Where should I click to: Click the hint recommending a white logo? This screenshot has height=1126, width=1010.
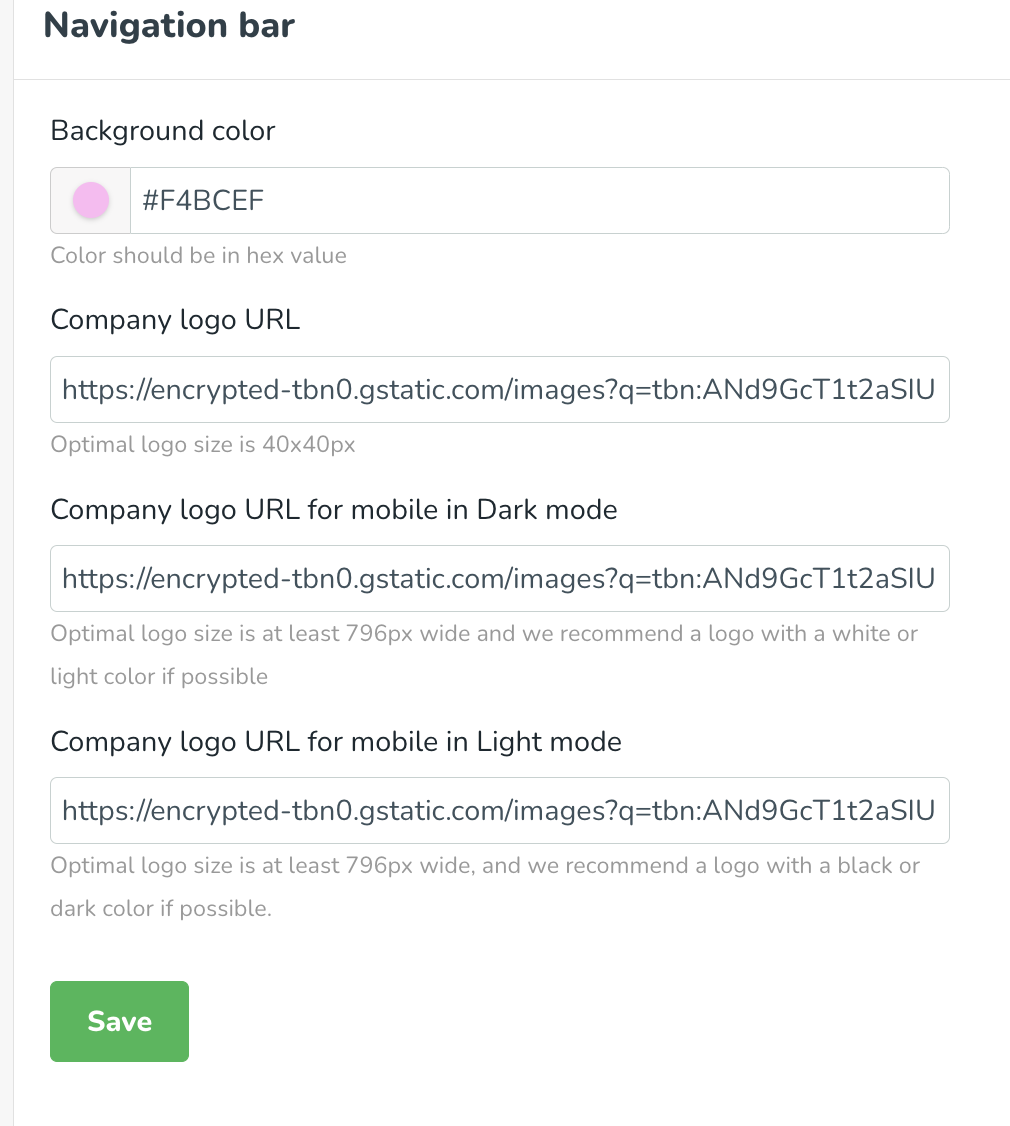(x=484, y=634)
